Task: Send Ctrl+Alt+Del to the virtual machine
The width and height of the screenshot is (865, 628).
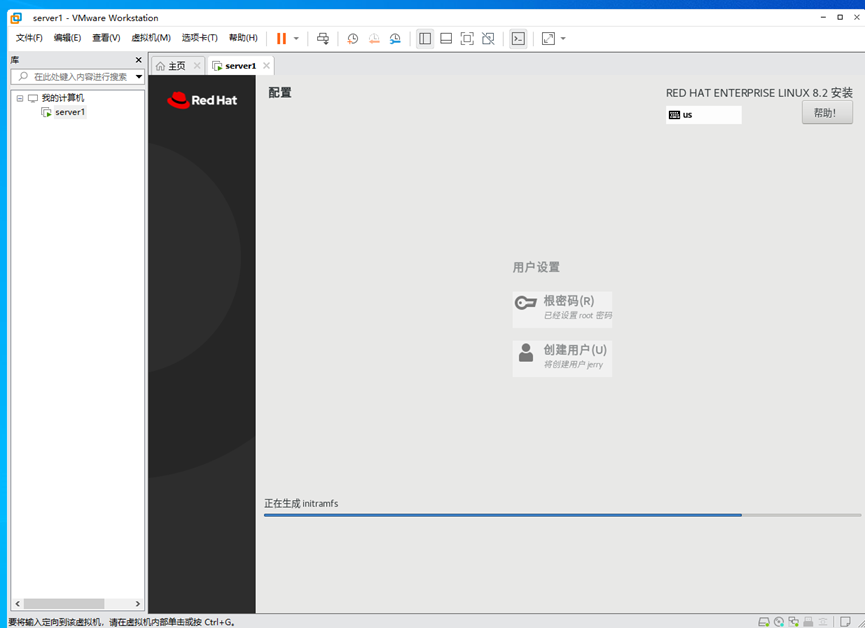Action: [323, 39]
